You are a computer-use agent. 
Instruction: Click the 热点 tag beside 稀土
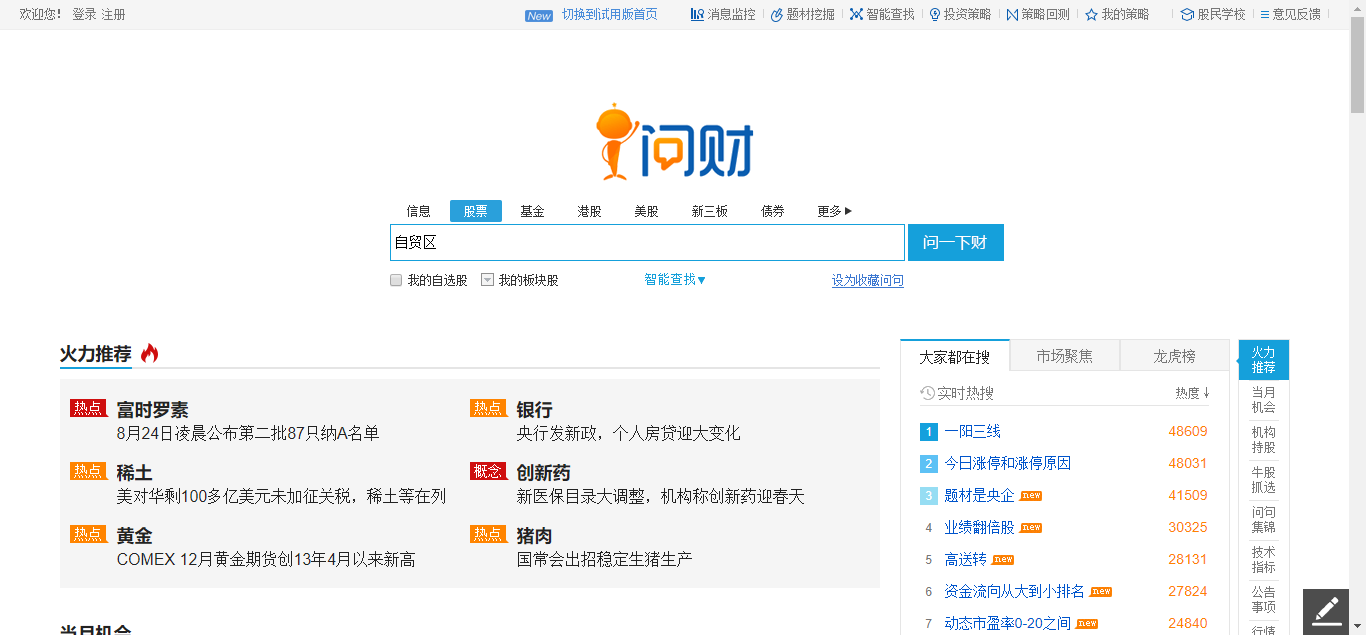[x=88, y=471]
